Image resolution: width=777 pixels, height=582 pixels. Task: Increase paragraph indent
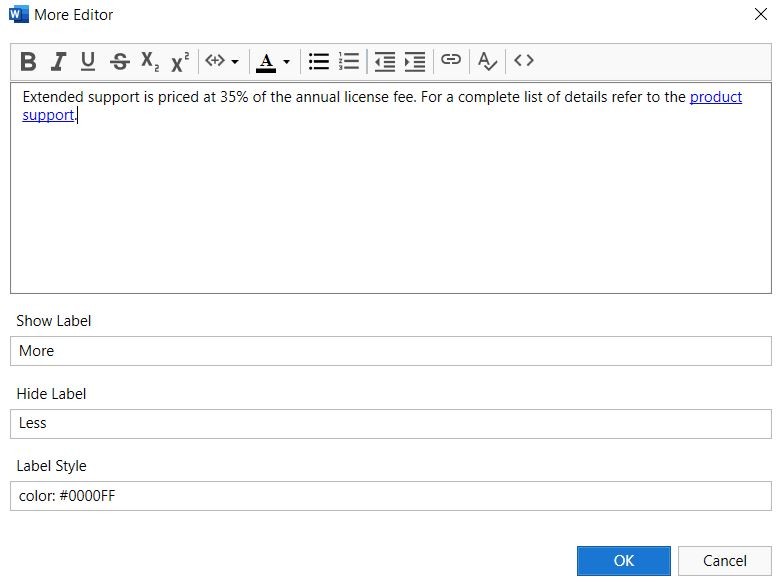(x=415, y=62)
